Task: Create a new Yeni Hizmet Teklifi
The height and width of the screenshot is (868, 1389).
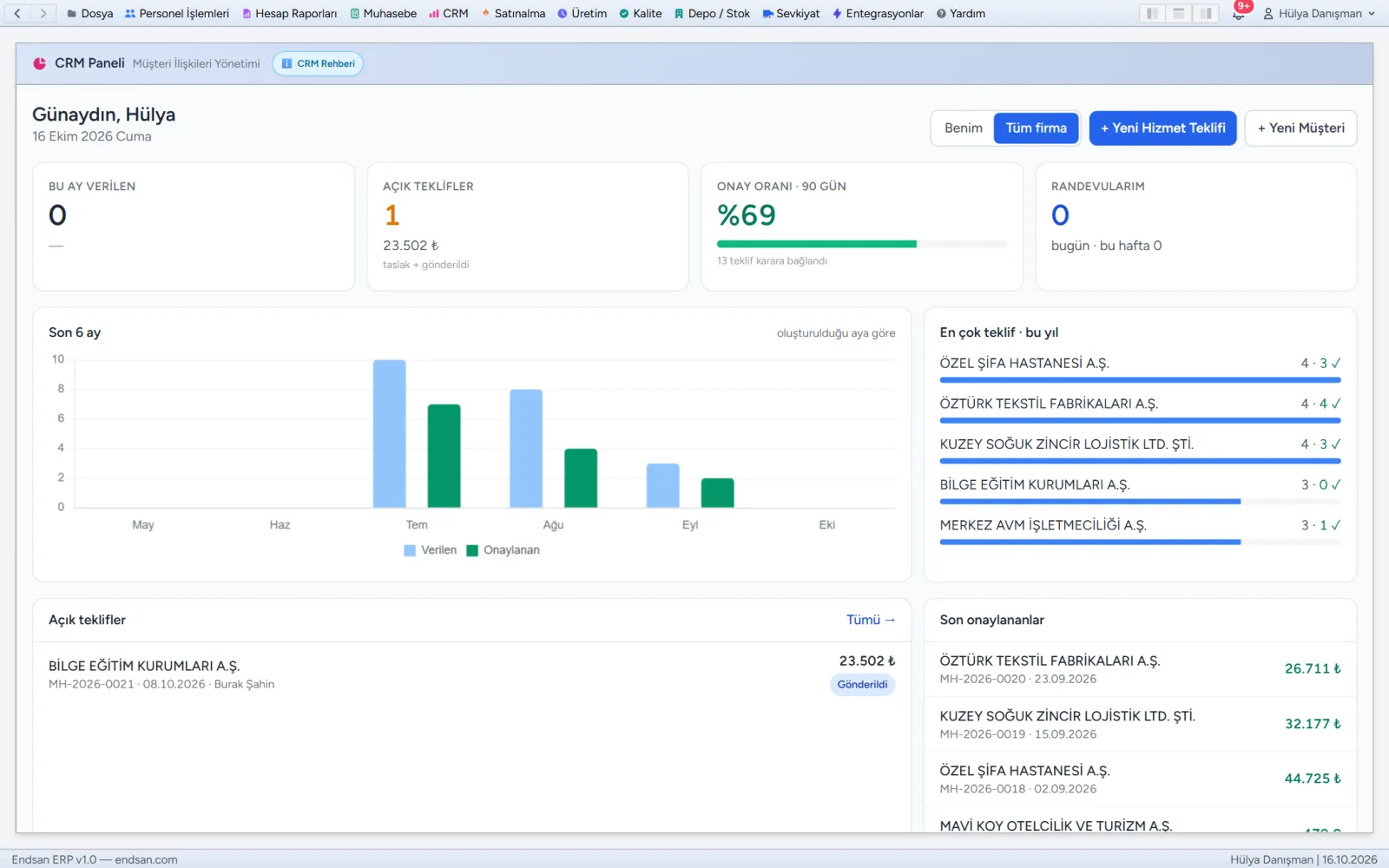Action: tap(1162, 128)
